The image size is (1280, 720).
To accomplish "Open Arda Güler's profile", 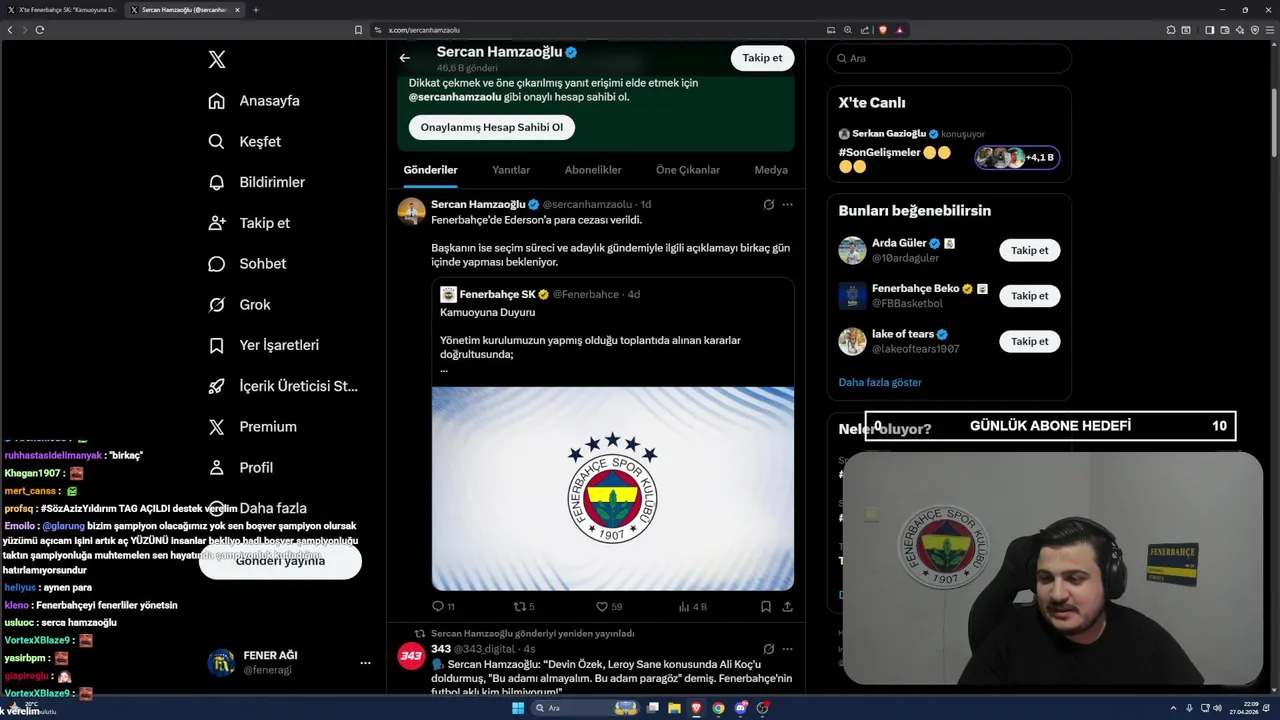I will pos(899,243).
